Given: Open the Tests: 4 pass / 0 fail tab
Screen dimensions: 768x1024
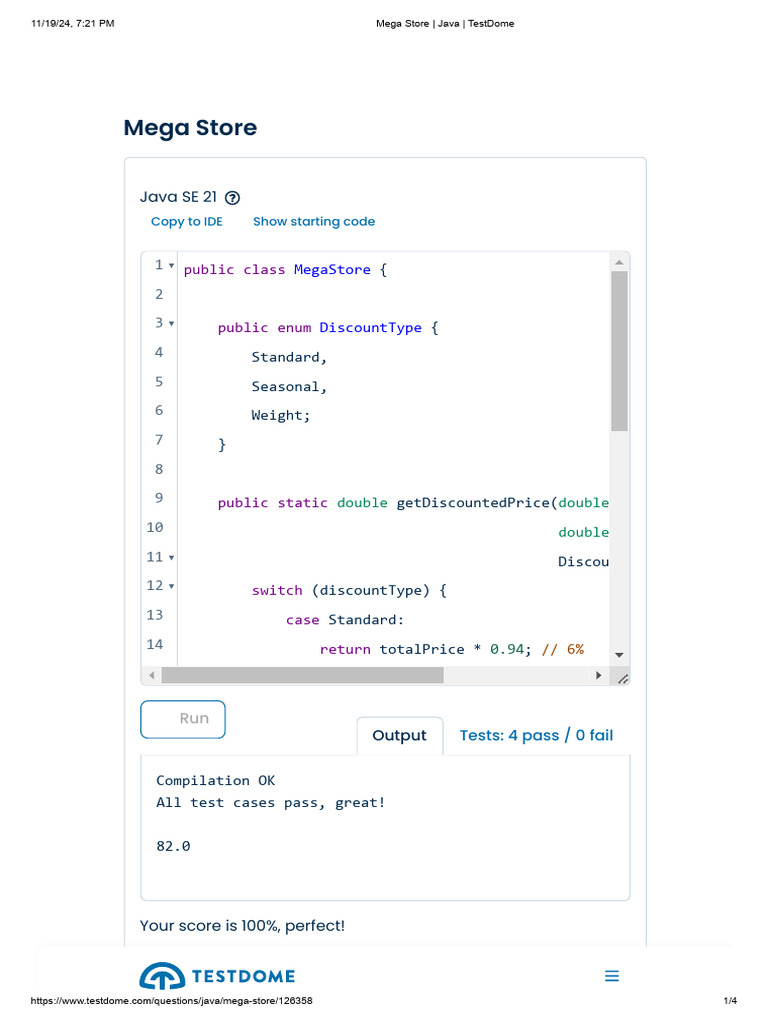Looking at the screenshot, I should point(536,736).
